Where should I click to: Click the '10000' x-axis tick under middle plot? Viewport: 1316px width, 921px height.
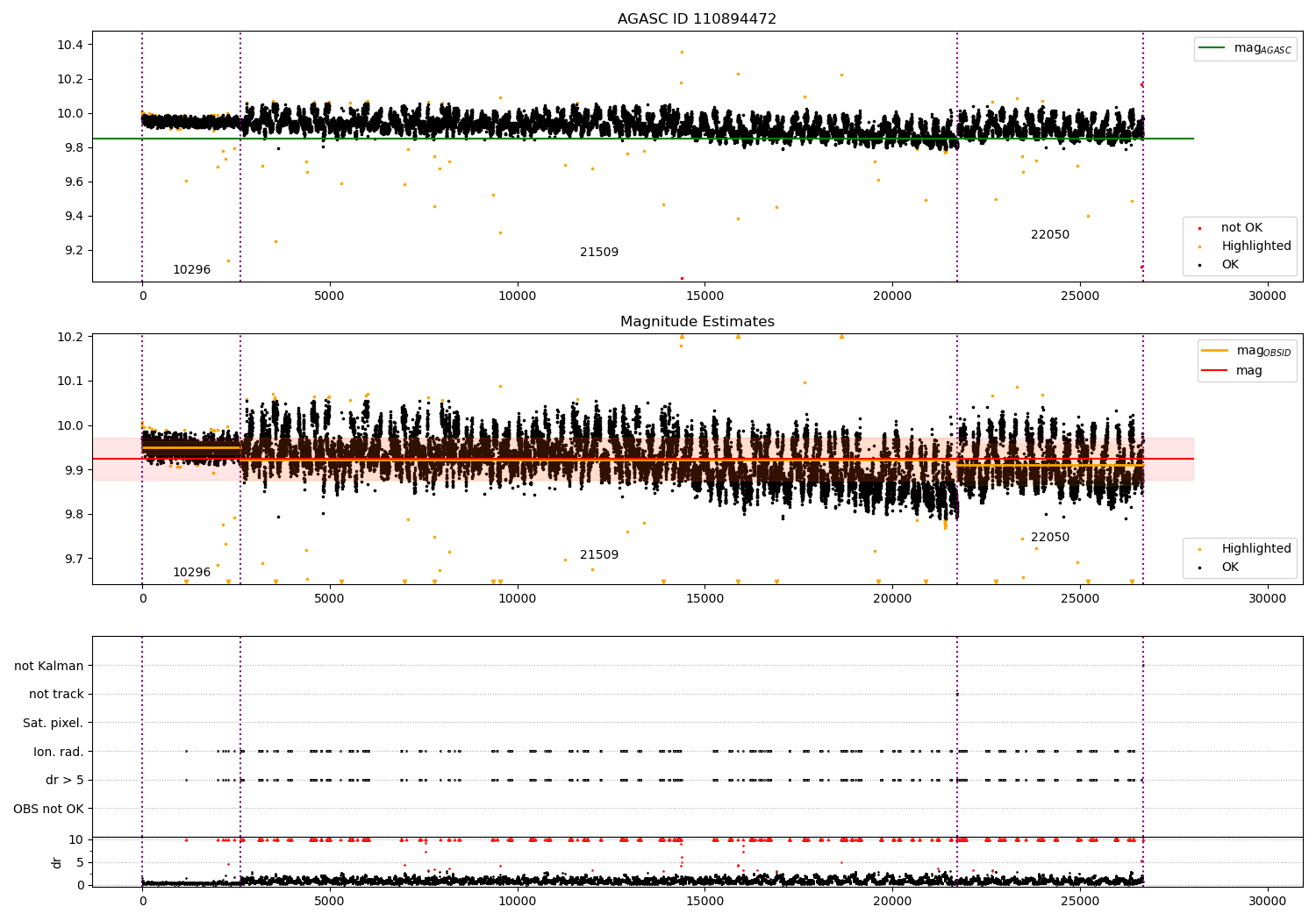pyautogui.click(x=517, y=599)
